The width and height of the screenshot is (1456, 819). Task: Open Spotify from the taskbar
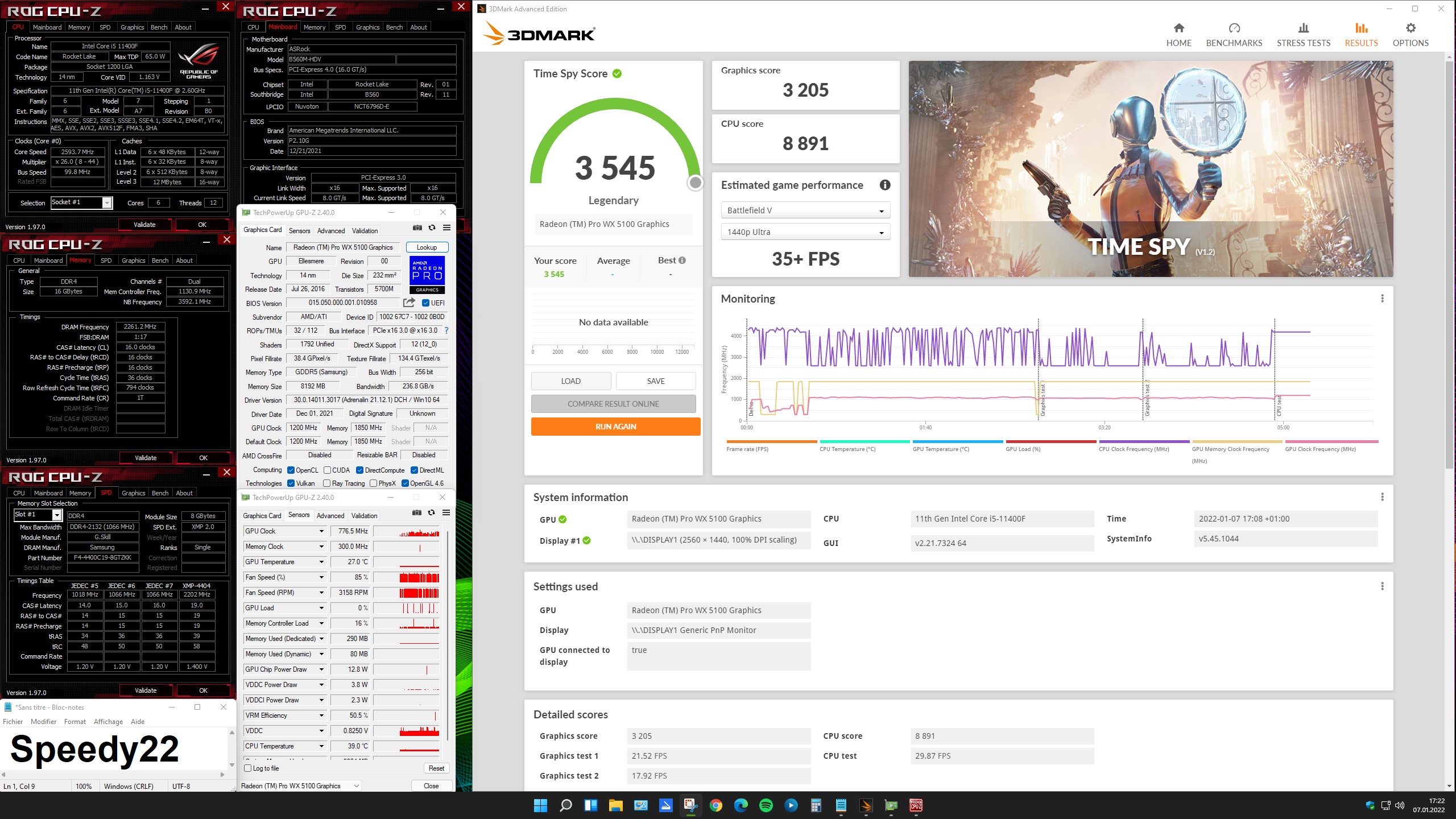tap(766, 805)
